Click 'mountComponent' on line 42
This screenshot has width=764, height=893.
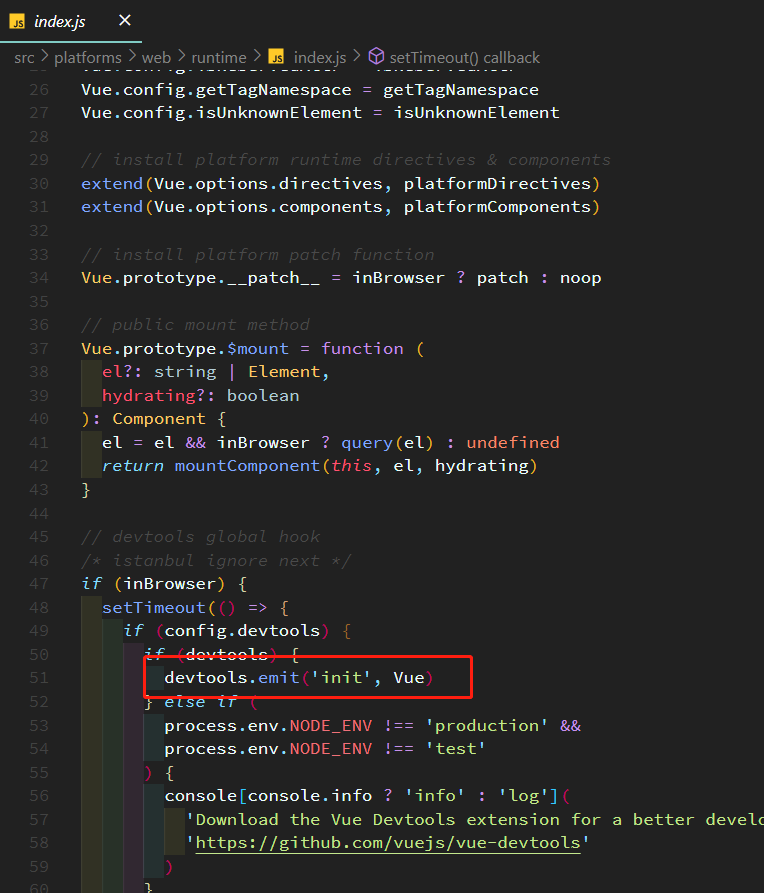[247, 466]
